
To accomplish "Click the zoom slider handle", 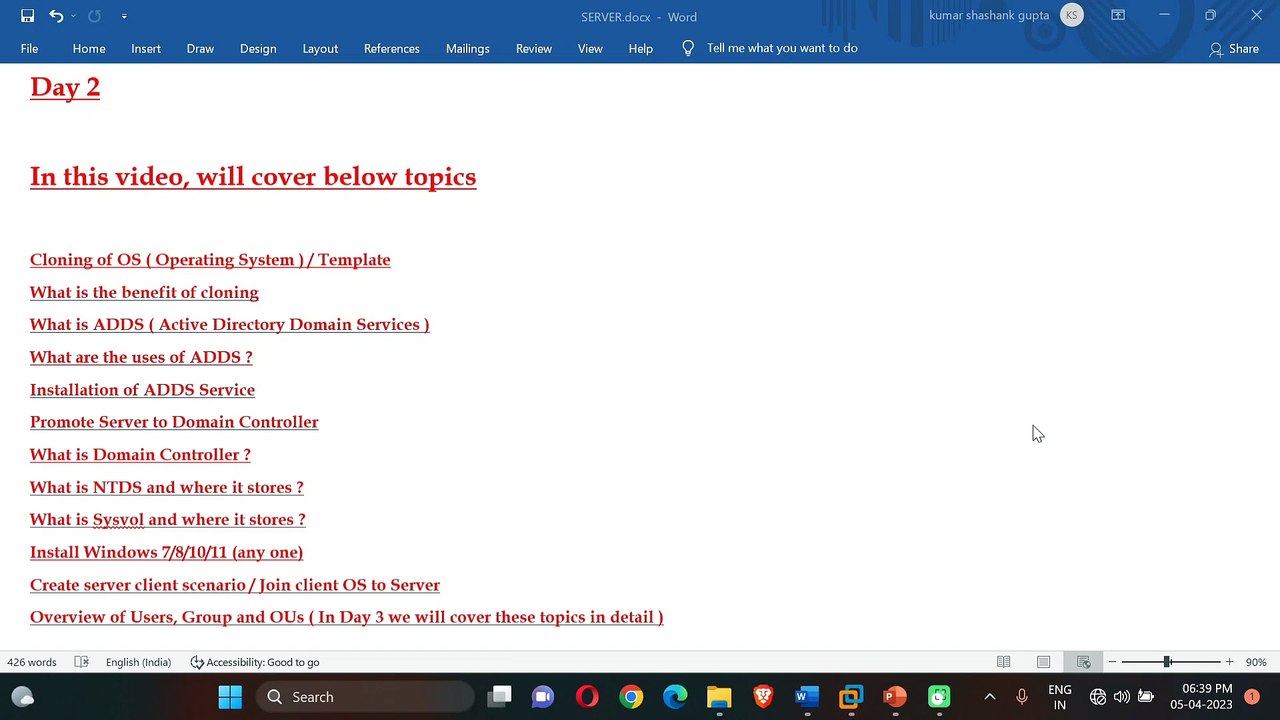I will click(x=1167, y=662).
